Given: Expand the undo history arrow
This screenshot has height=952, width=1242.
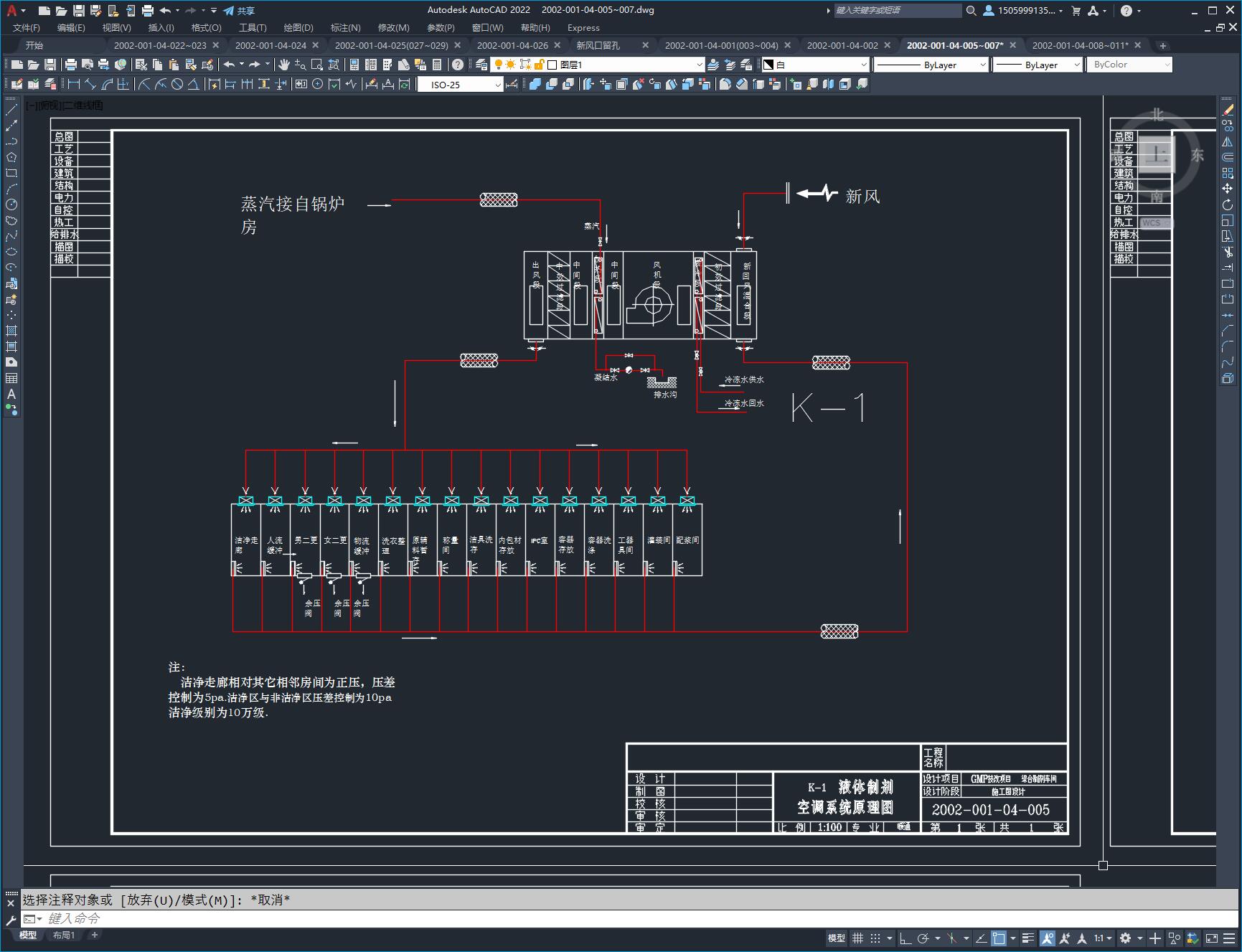Looking at the screenshot, I should tap(241, 65).
